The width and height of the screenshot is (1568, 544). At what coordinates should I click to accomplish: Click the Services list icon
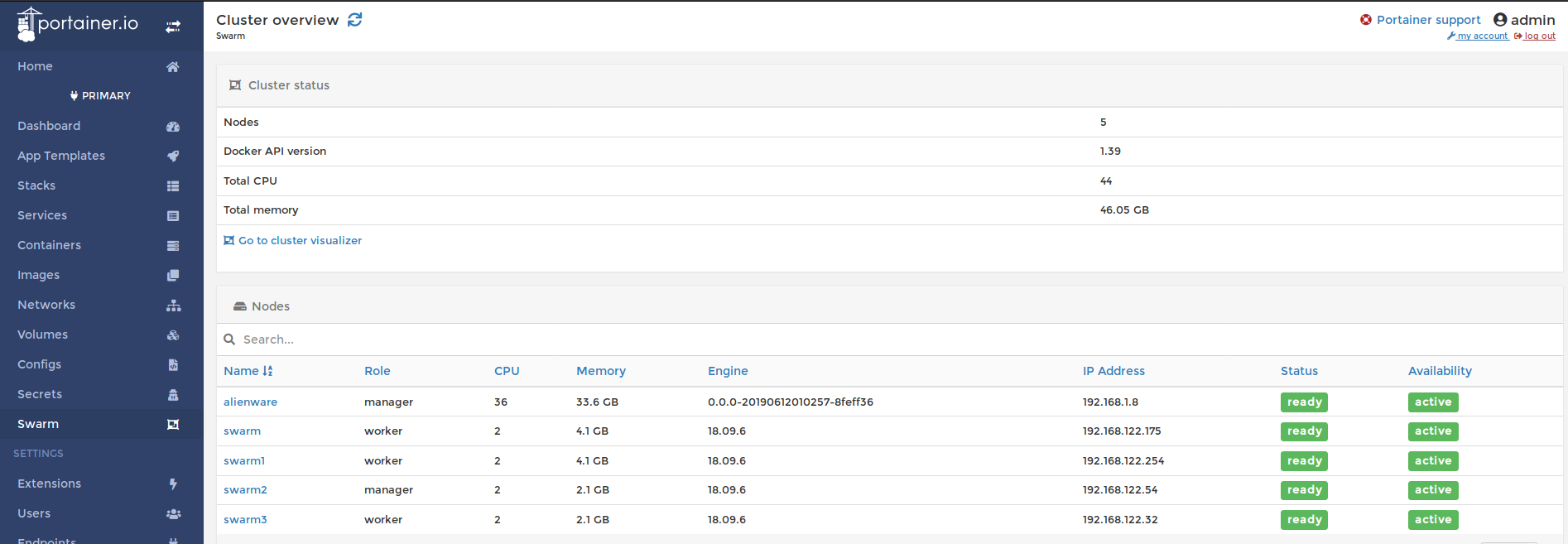173,216
